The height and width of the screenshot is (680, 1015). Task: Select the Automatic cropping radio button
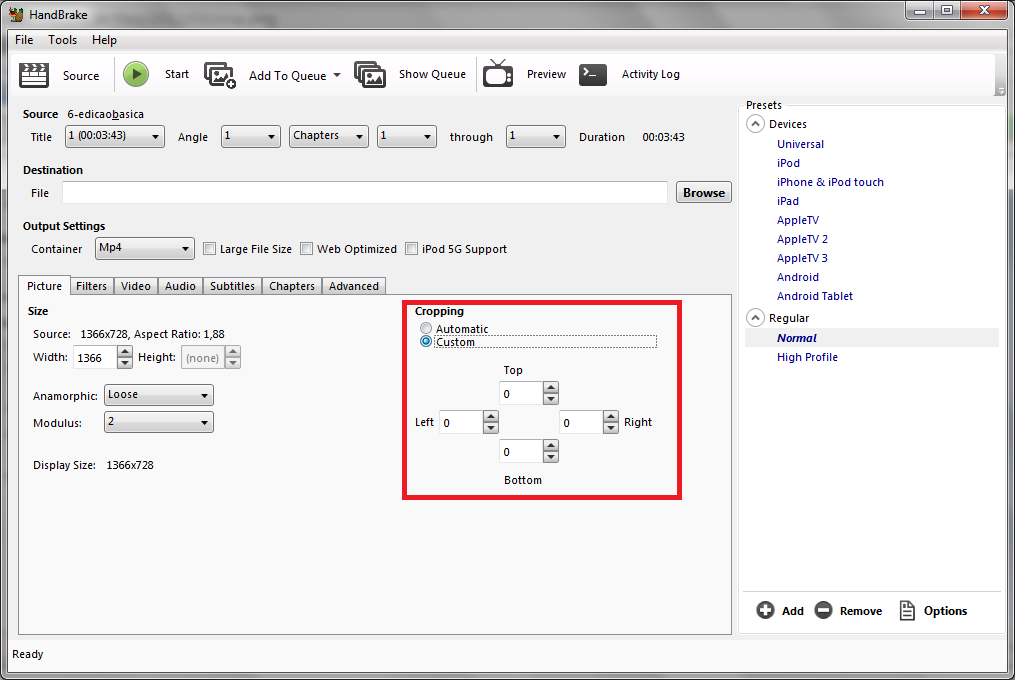(425, 328)
